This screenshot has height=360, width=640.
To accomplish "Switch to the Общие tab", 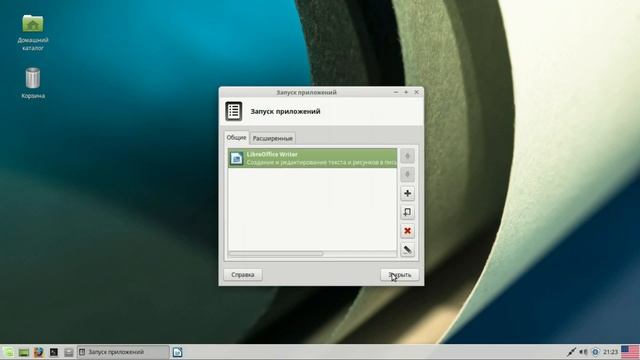I will 236,138.
